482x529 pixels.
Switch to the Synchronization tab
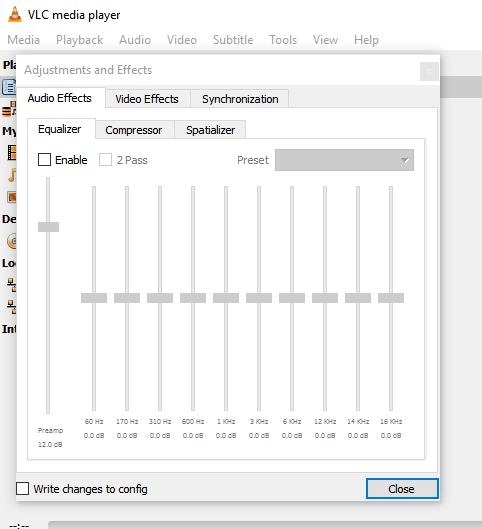coord(240,99)
